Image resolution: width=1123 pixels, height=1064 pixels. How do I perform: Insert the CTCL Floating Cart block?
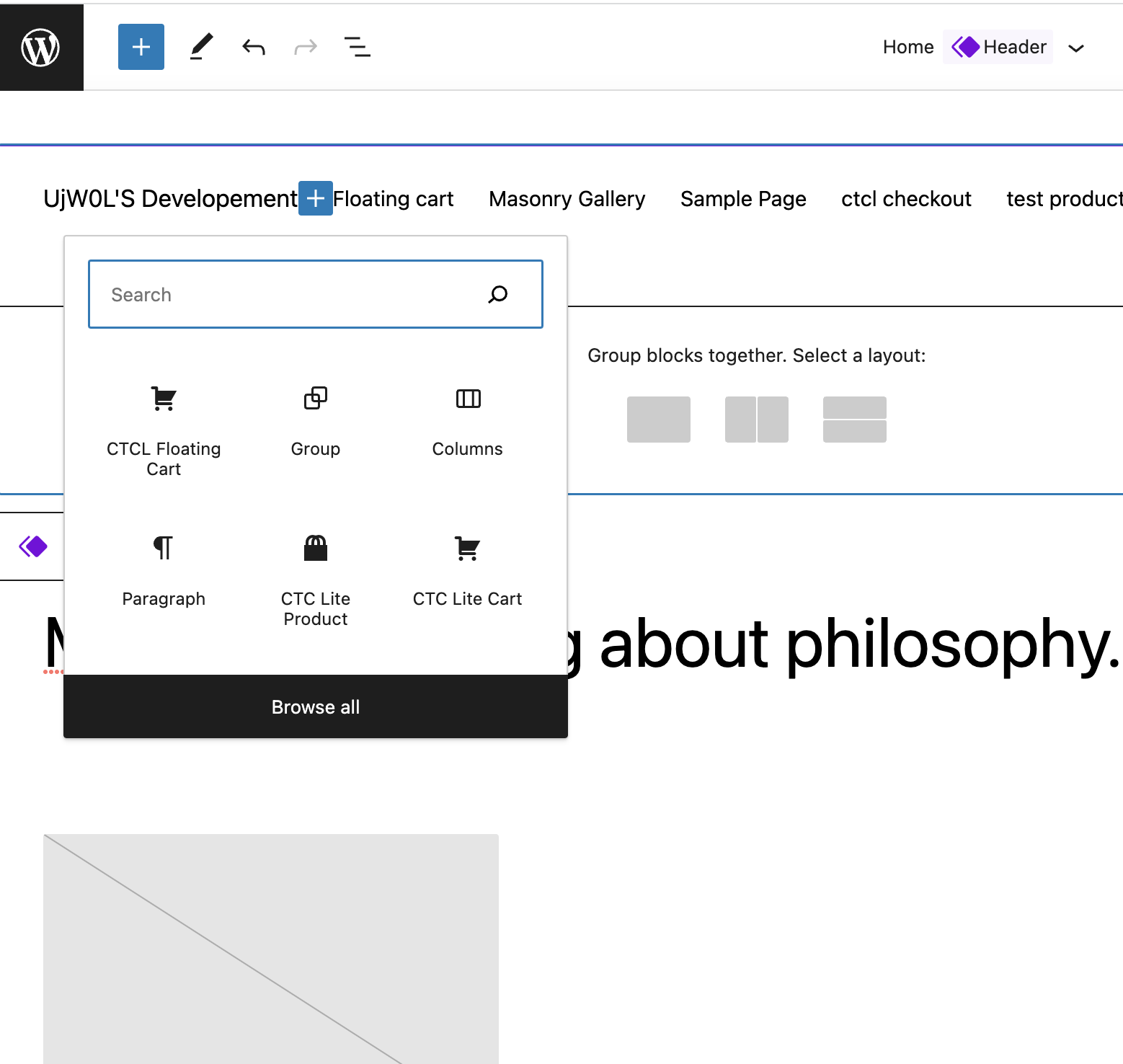(164, 430)
